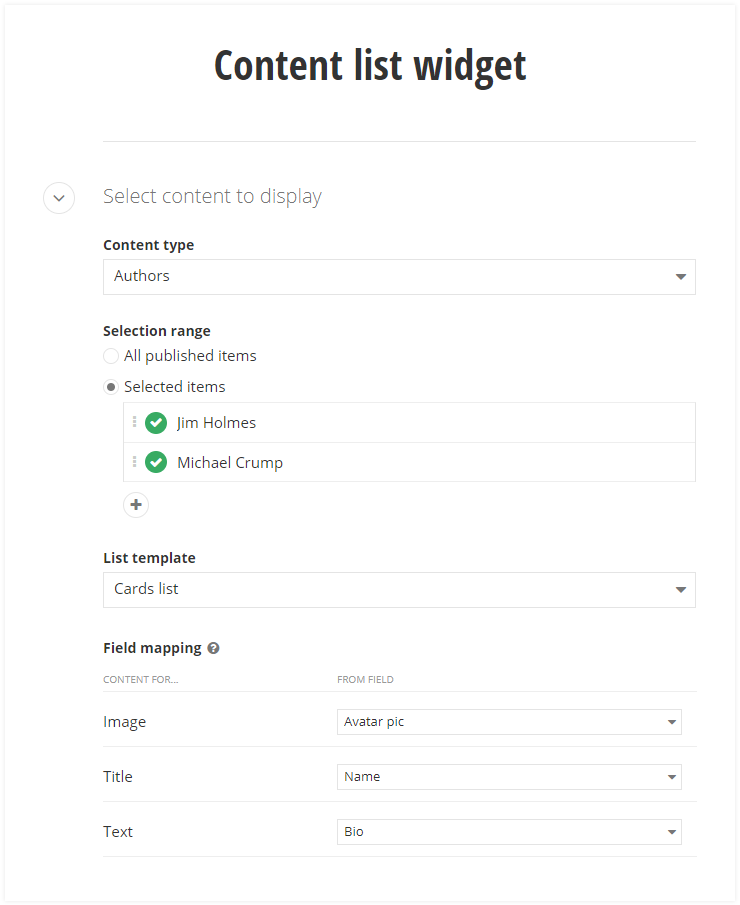Click drag handle beside Jim Holmes
This screenshot has width=740, height=905.
pyautogui.click(x=134, y=422)
